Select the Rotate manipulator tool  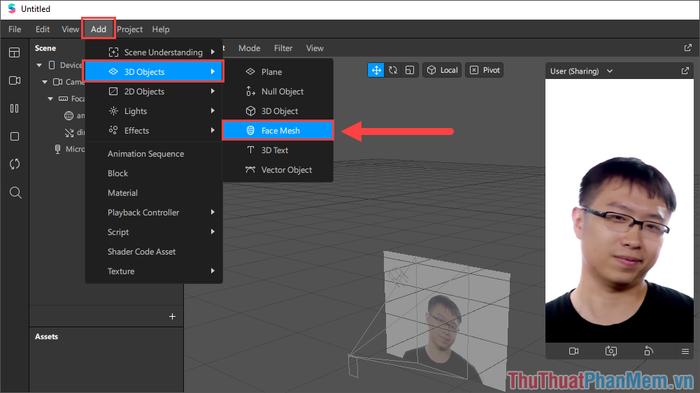(393, 70)
